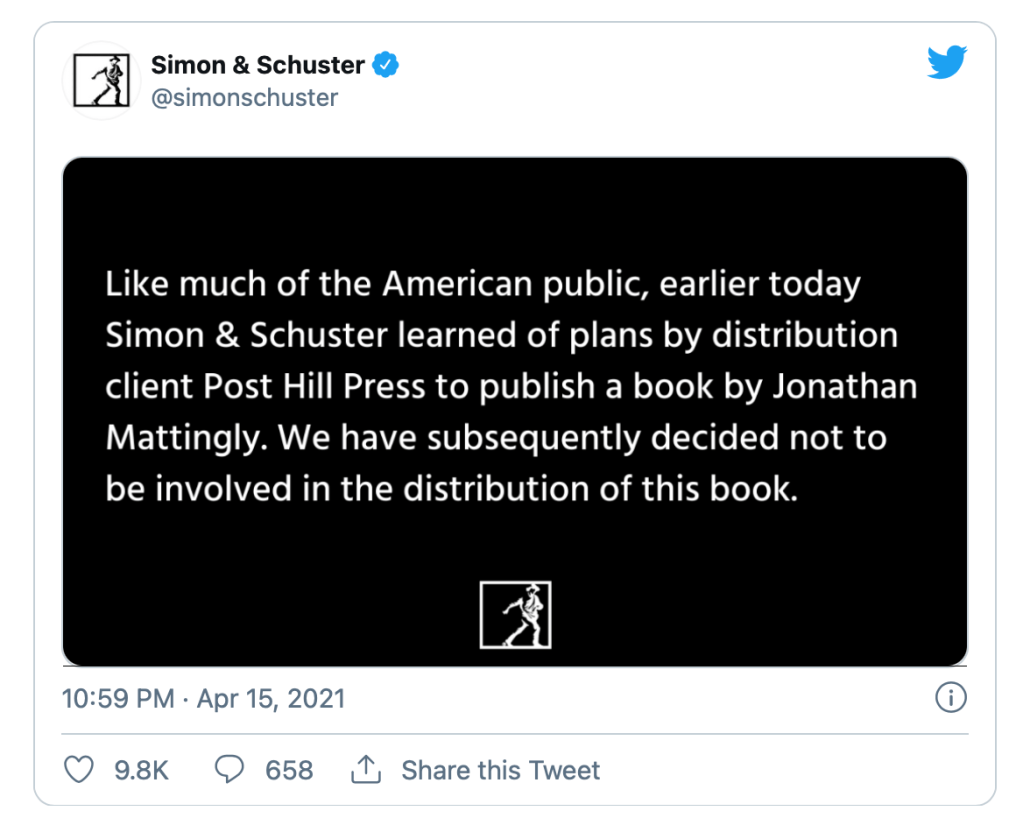Click the 9.8K likes count
1023x818 pixels.
tap(141, 770)
